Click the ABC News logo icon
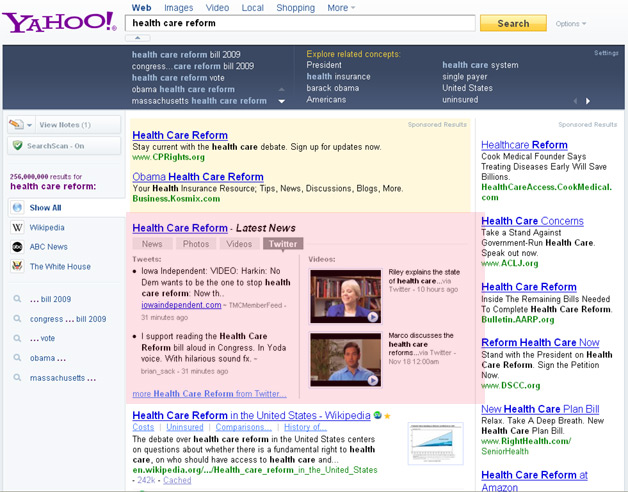Image resolution: width=628 pixels, height=492 pixels. coord(17,247)
